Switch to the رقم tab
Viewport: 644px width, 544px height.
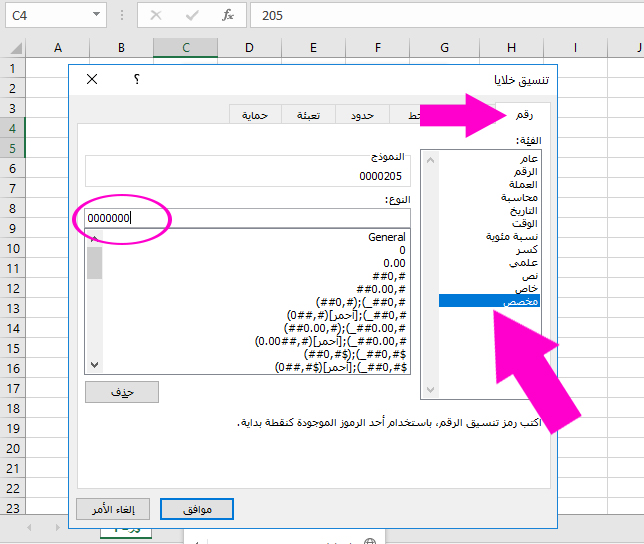524,115
